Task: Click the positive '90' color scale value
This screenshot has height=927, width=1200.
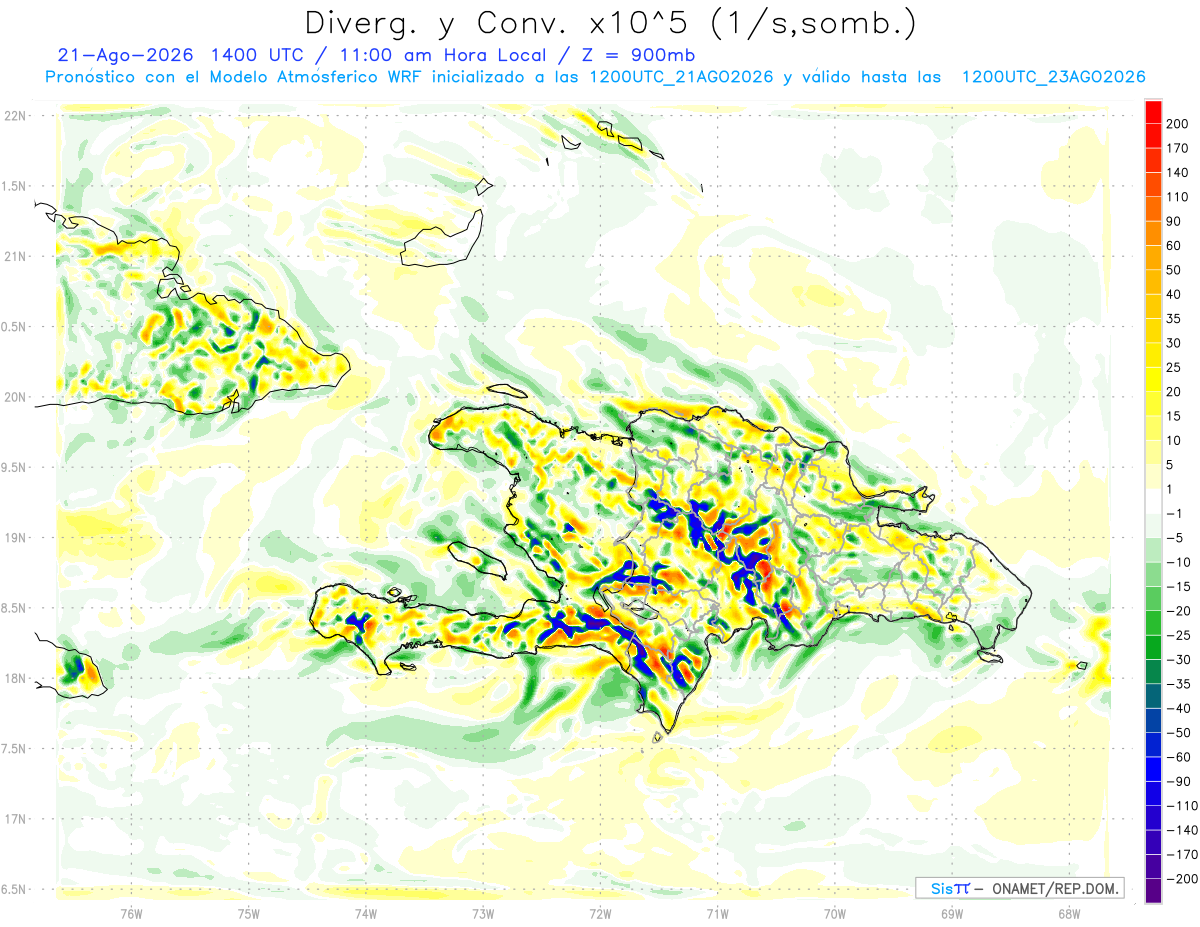Action: click(1174, 221)
